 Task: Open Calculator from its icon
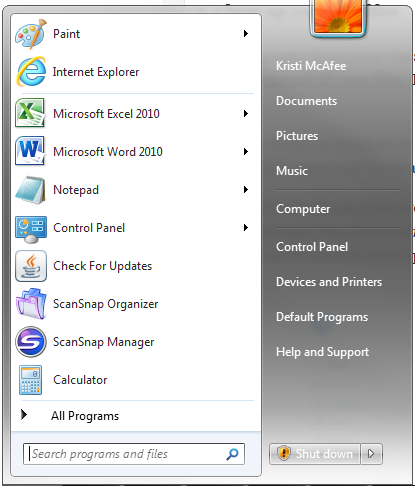coord(30,380)
